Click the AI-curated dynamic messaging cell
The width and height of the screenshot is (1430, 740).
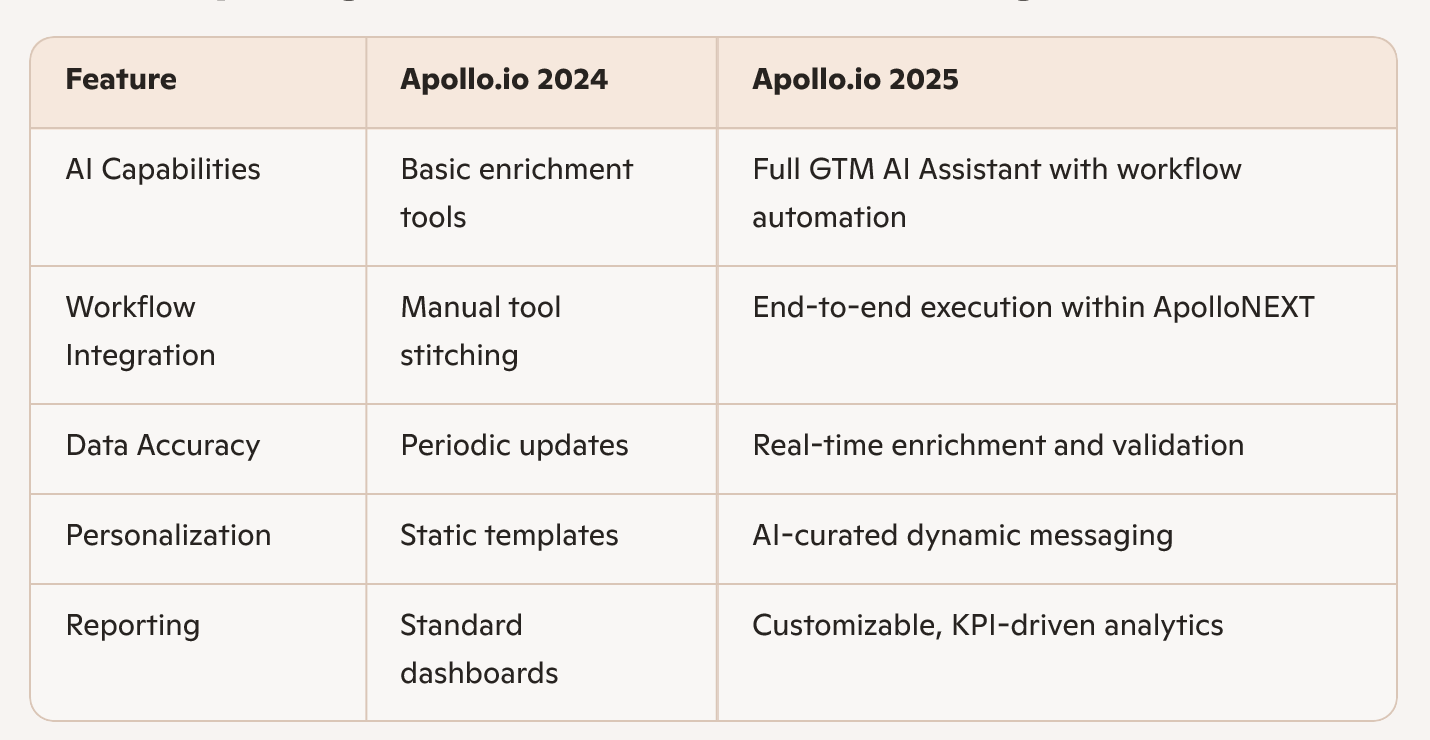pos(962,535)
